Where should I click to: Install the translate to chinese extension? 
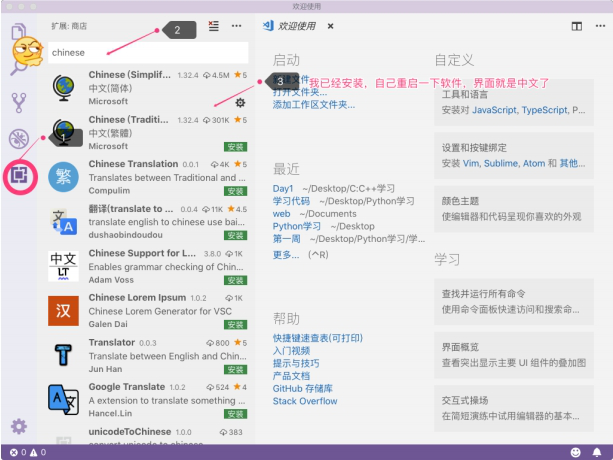tap(235, 236)
